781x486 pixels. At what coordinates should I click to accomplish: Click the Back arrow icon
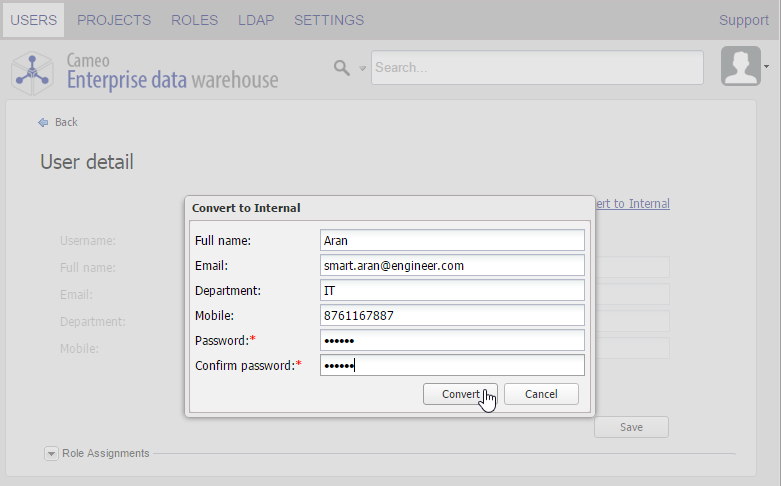(43, 122)
